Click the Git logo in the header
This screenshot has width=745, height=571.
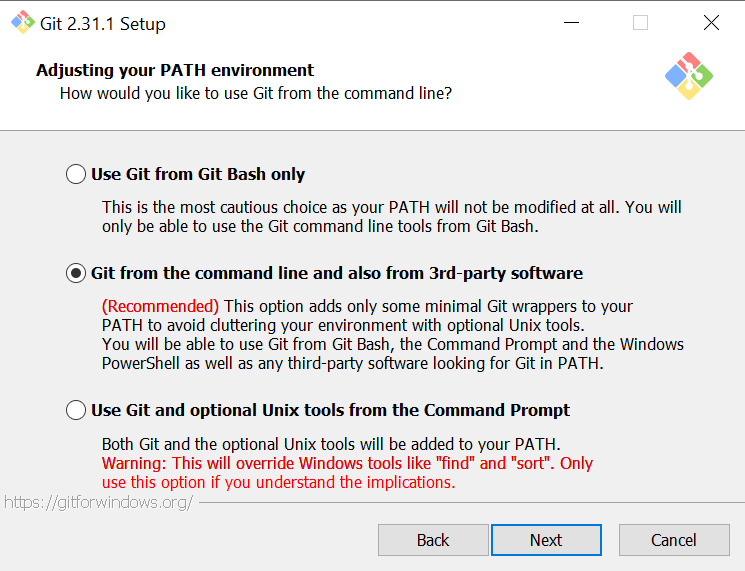click(688, 75)
